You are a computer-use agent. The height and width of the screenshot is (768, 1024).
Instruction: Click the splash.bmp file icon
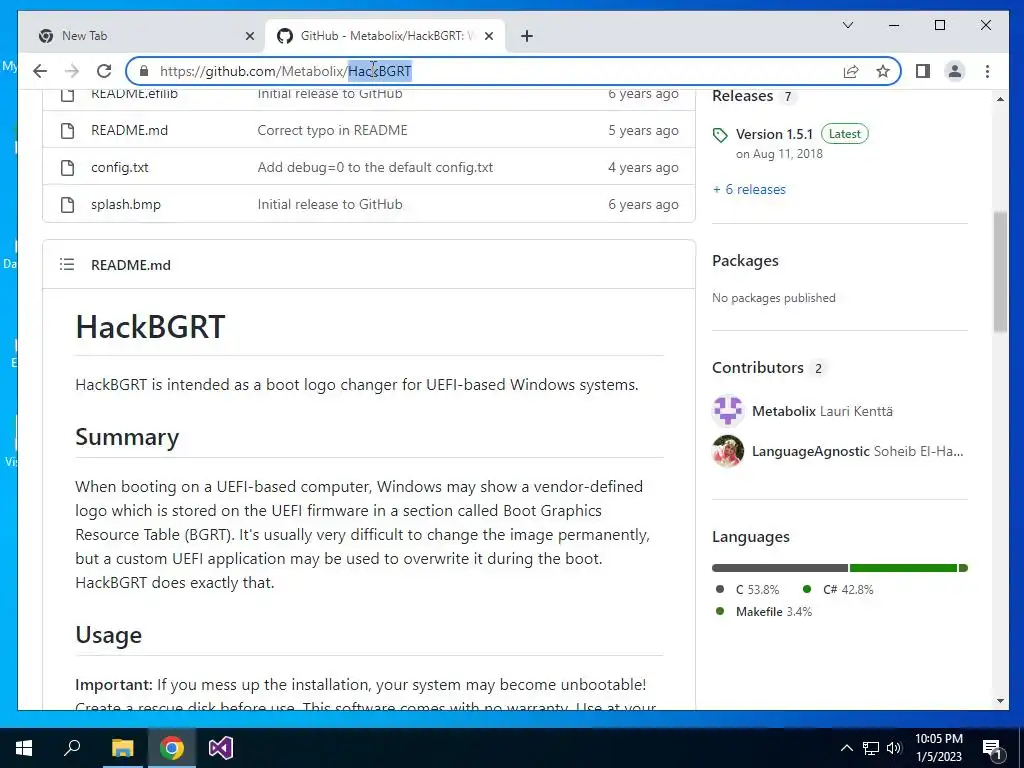(67, 205)
